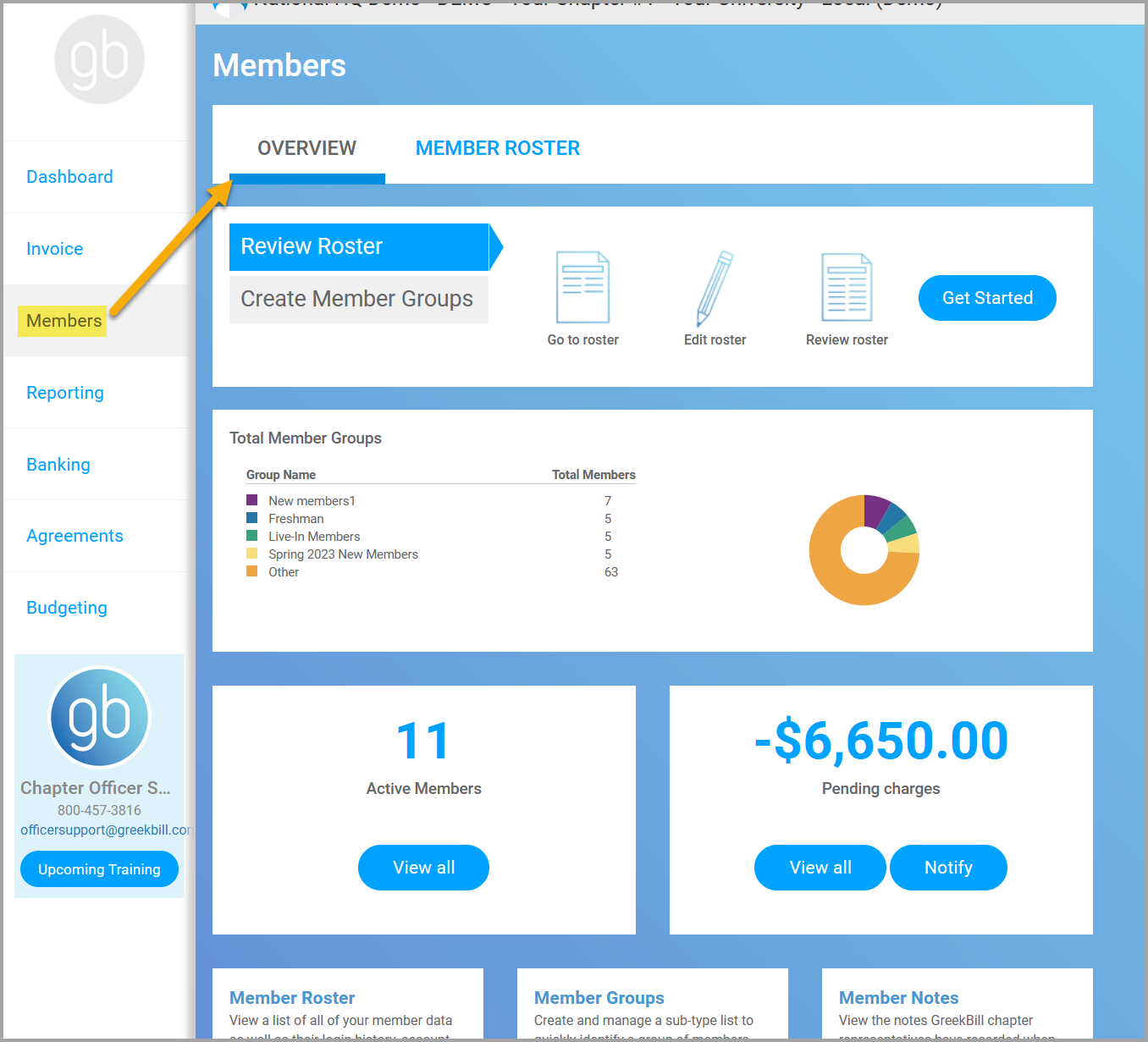Click the gray gb logo at top

(99, 59)
